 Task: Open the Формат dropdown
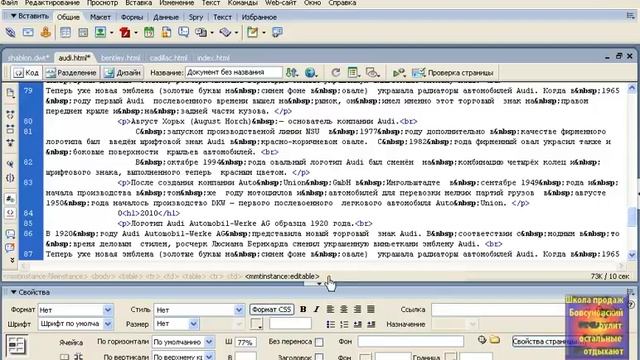click(x=108, y=310)
